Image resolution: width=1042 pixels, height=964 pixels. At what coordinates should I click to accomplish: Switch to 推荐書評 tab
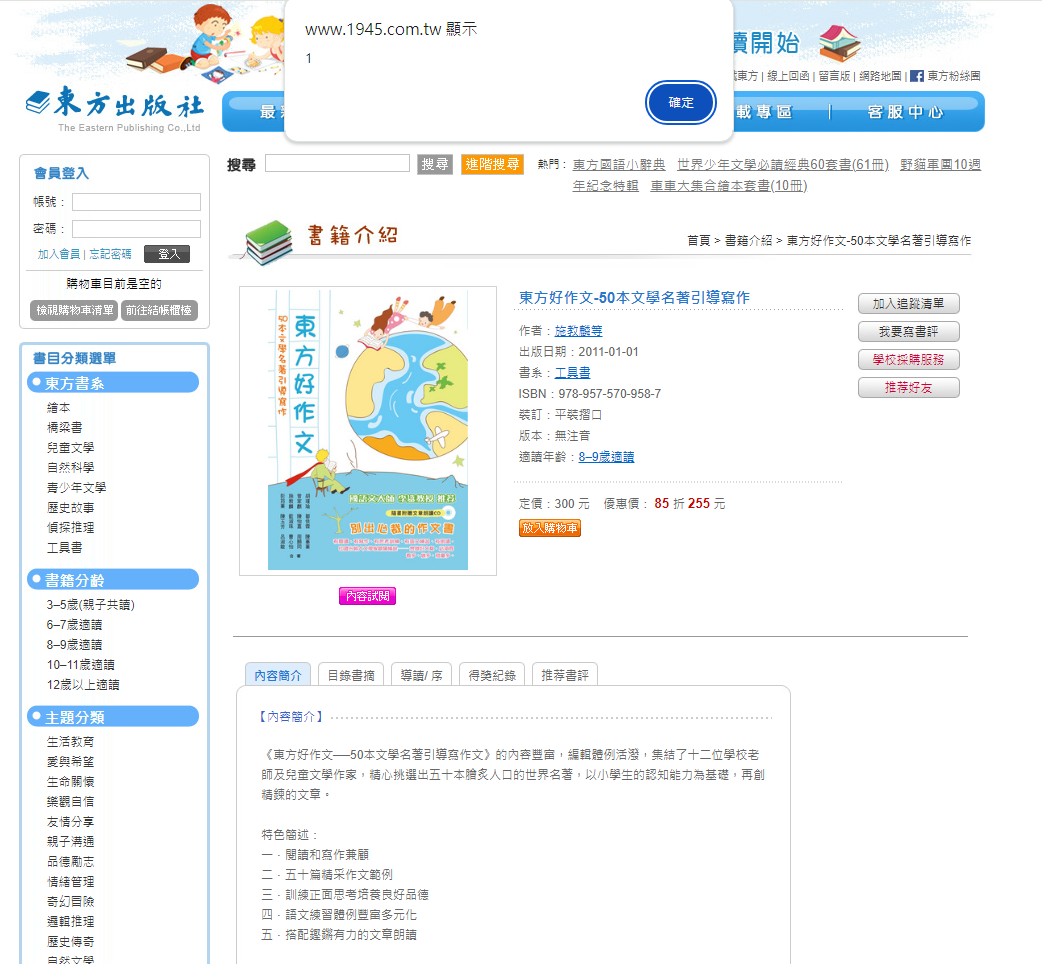pos(565,675)
